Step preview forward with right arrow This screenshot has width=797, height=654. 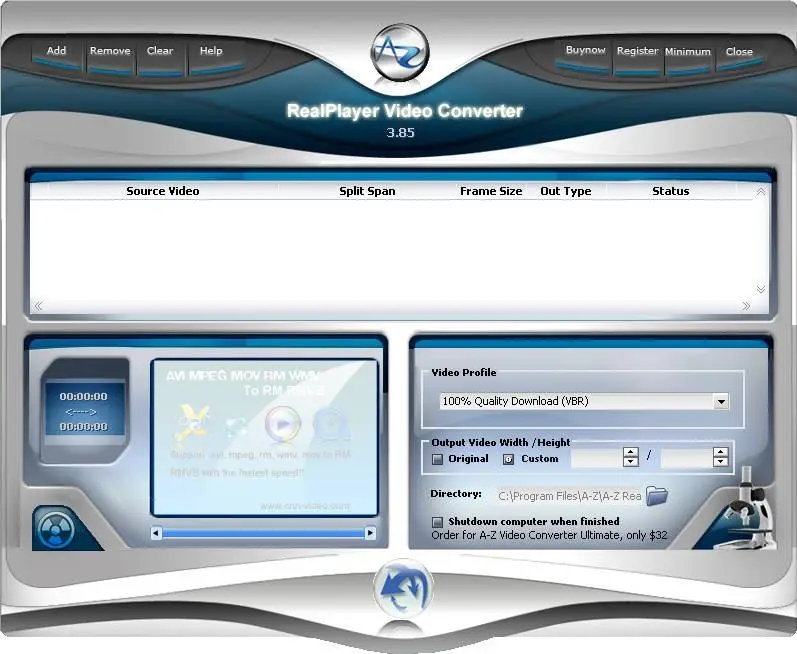(371, 533)
